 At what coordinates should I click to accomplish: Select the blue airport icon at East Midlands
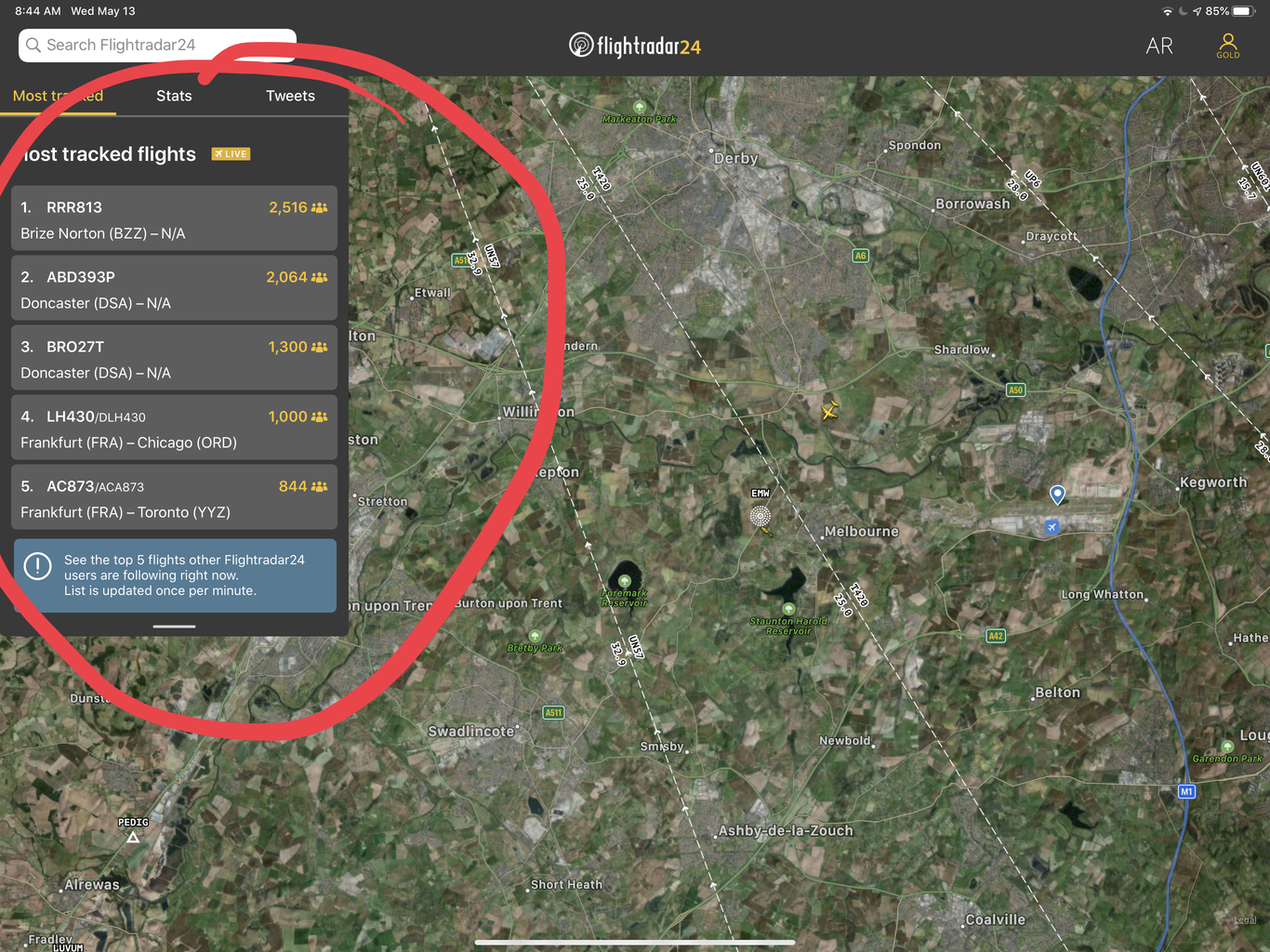[x=1052, y=527]
